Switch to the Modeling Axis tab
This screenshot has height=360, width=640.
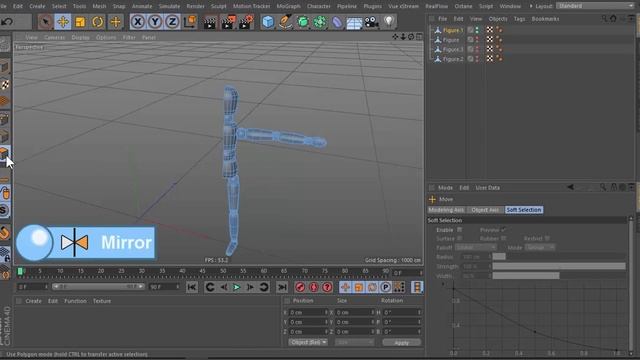[446, 210]
